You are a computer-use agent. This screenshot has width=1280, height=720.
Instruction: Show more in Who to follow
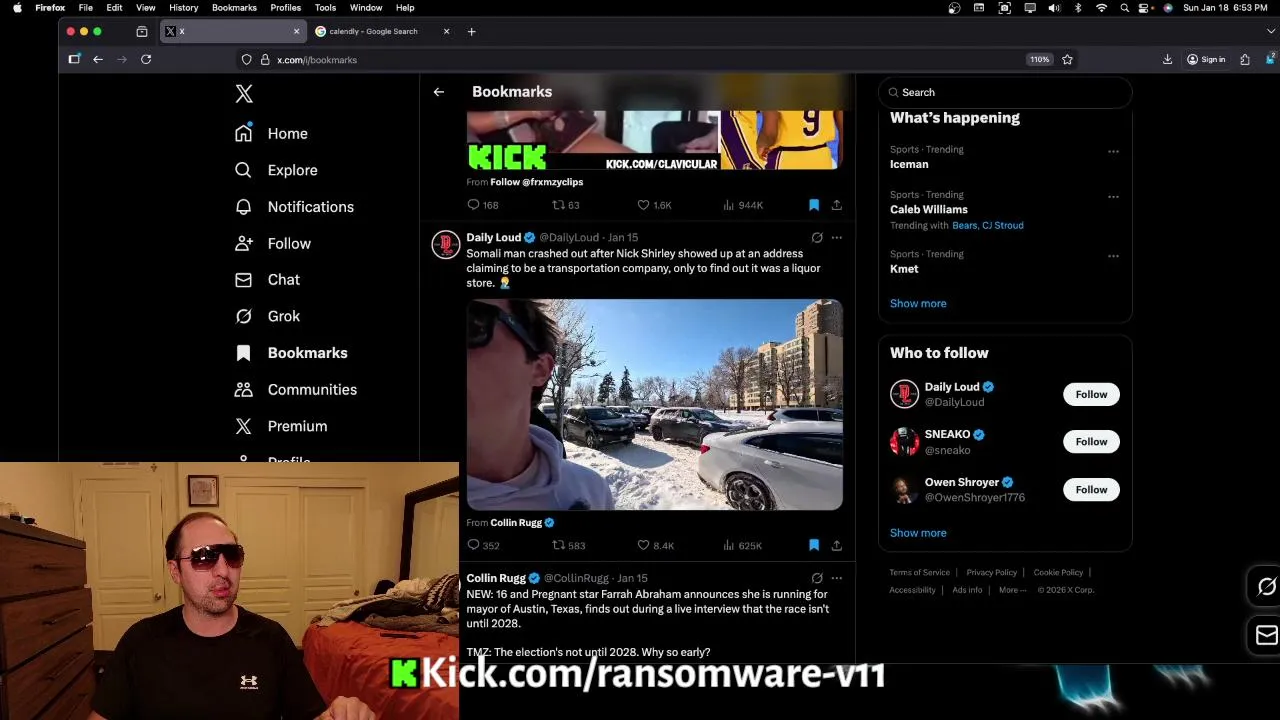point(918,533)
